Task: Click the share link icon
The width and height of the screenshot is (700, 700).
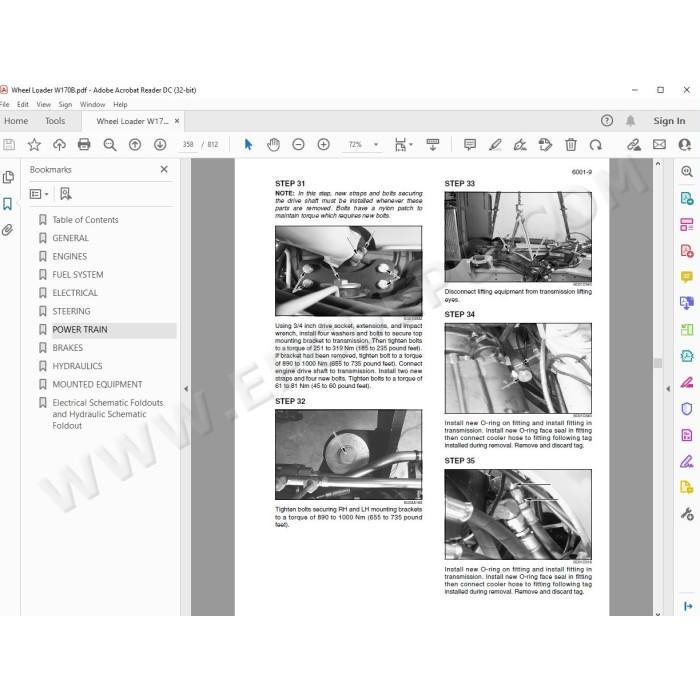Action: pyautogui.click(x=633, y=145)
